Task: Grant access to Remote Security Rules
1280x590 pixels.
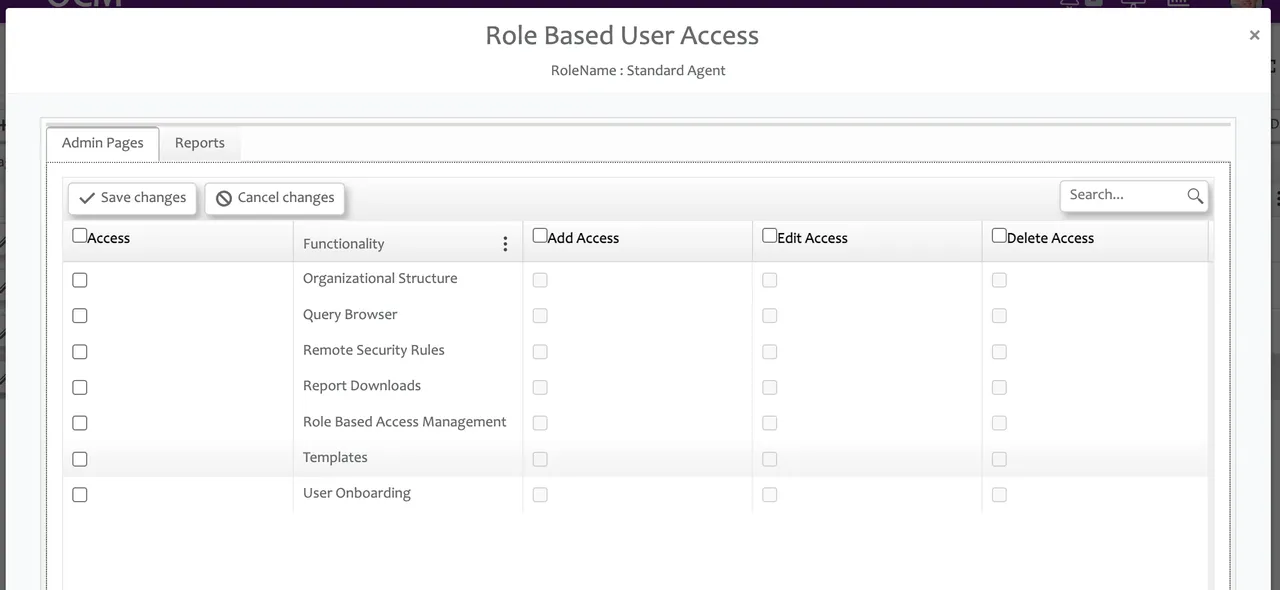Action: pos(80,352)
